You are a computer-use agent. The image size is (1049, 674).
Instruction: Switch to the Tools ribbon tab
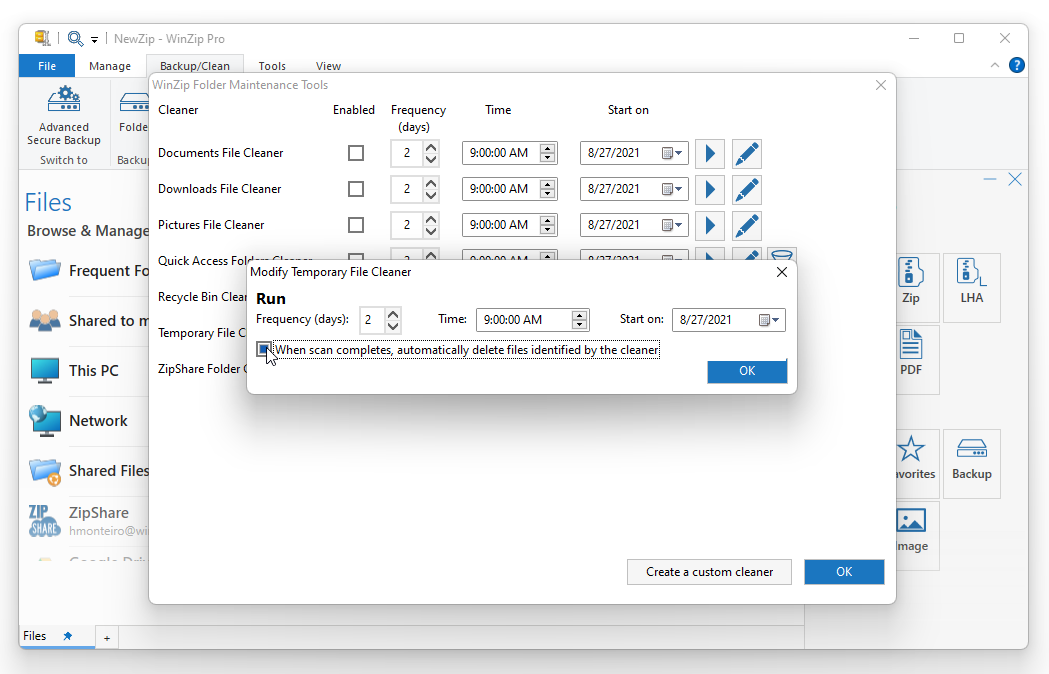coord(272,65)
